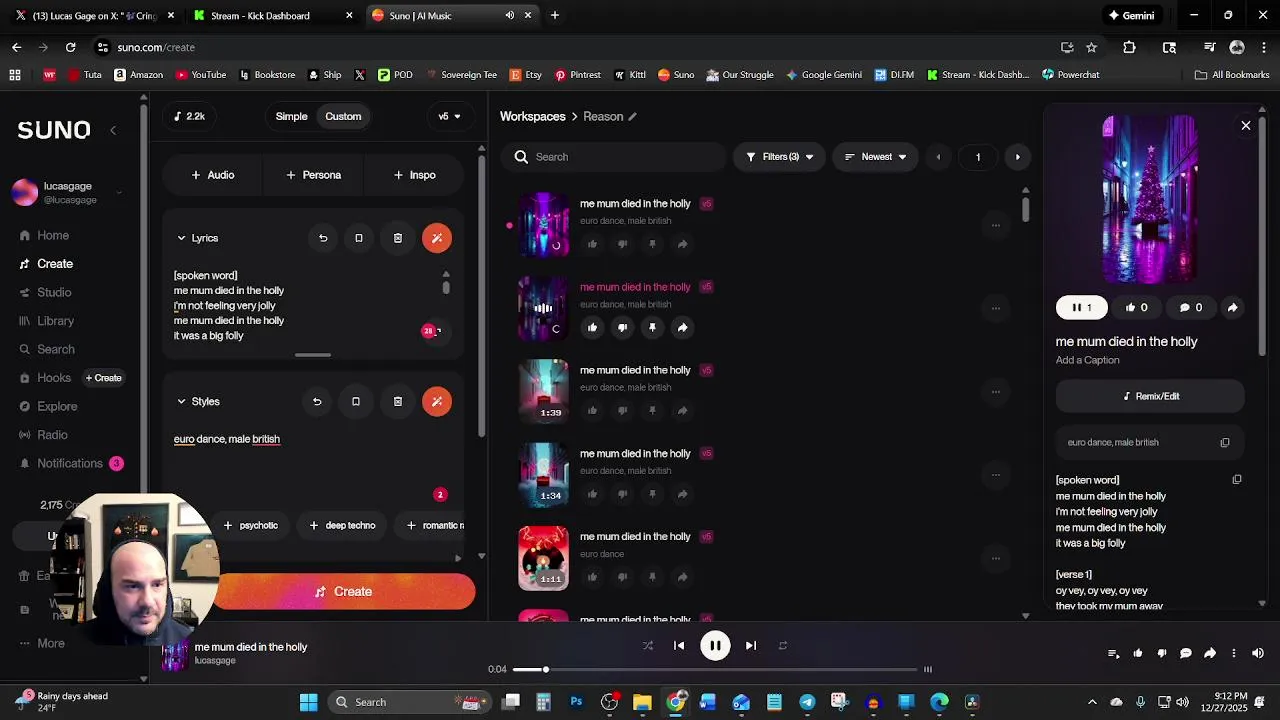
Task: Rename the Reason workspace with pencil icon
Action: tap(632, 117)
